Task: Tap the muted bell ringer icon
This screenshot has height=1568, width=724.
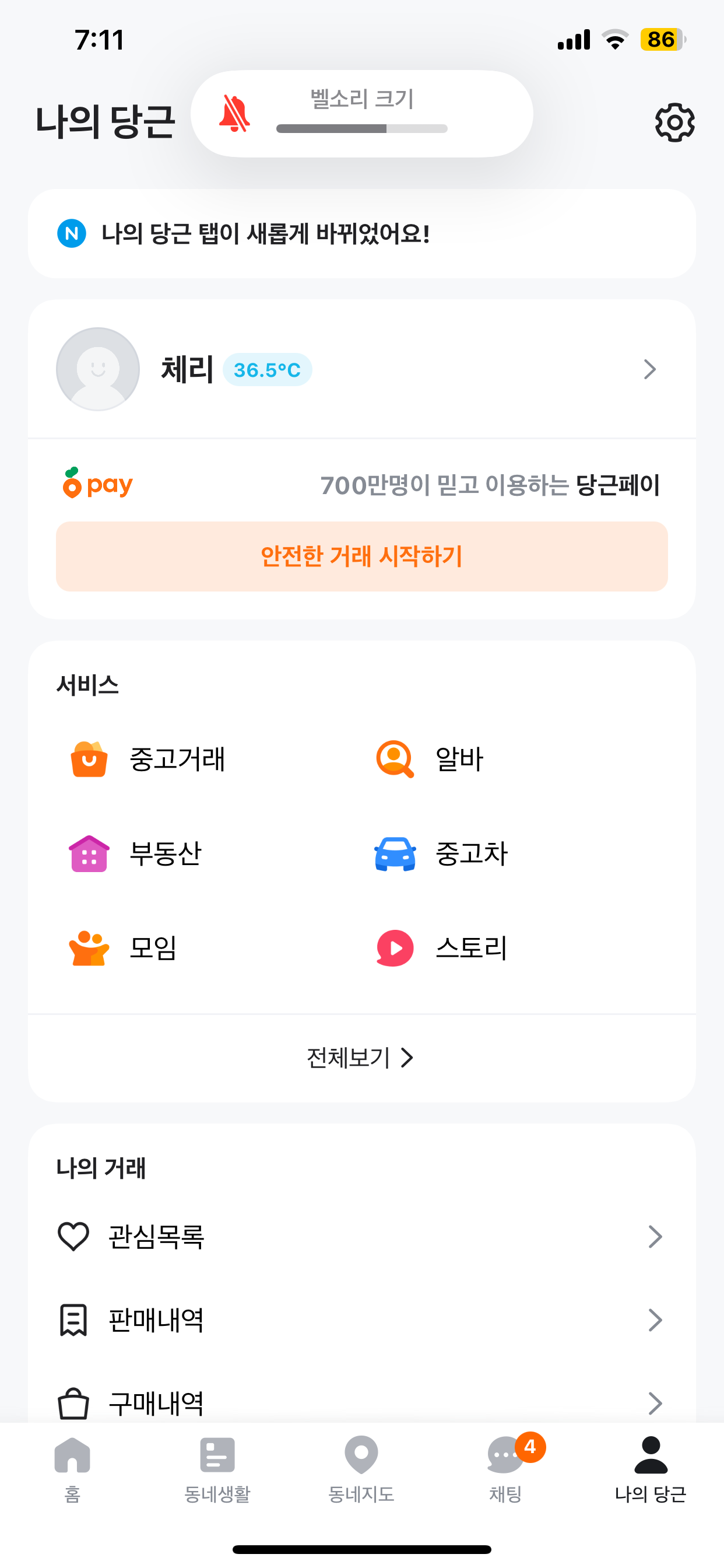Action: 234,114
